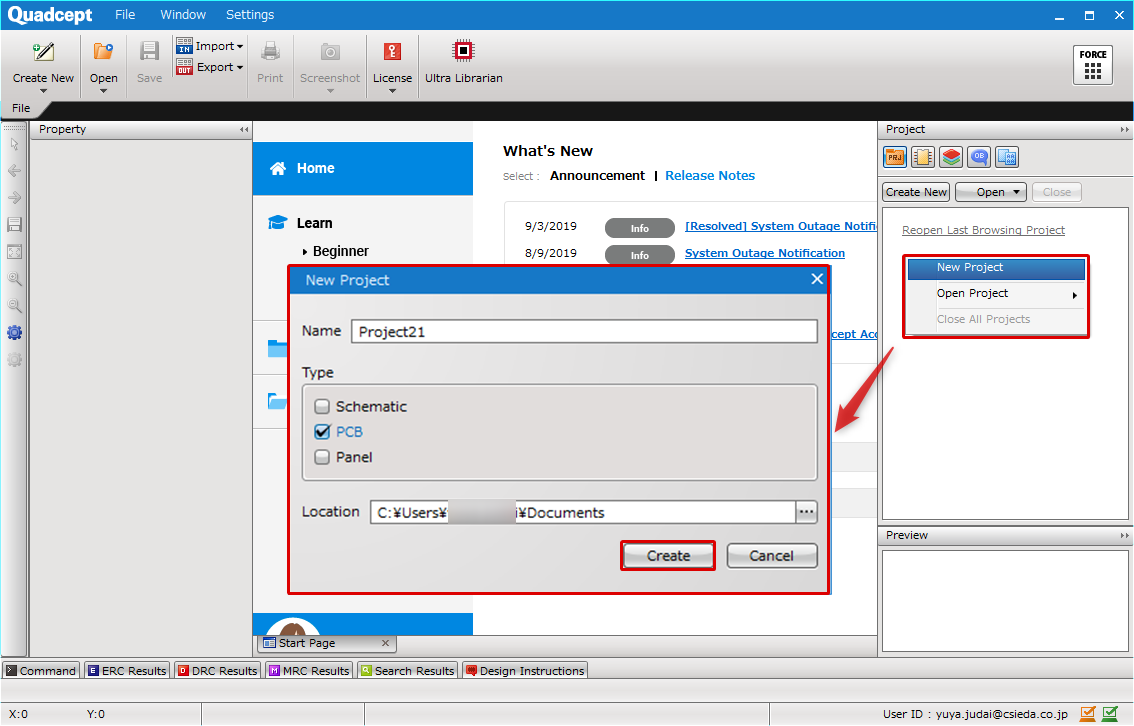Click the Print icon
Screen dimensions: 1134x726
tap(270, 51)
